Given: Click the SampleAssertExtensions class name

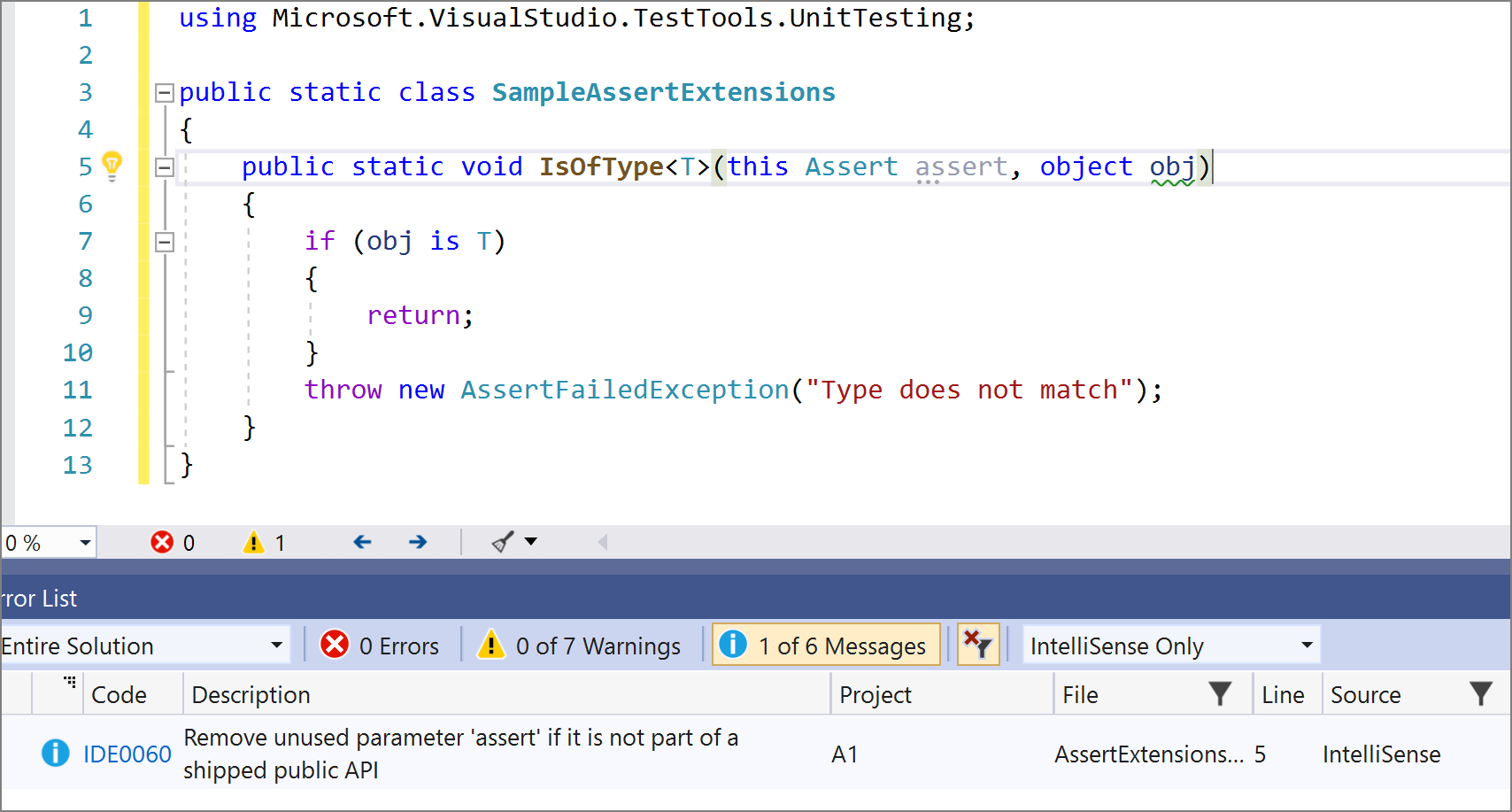Looking at the screenshot, I should (663, 92).
